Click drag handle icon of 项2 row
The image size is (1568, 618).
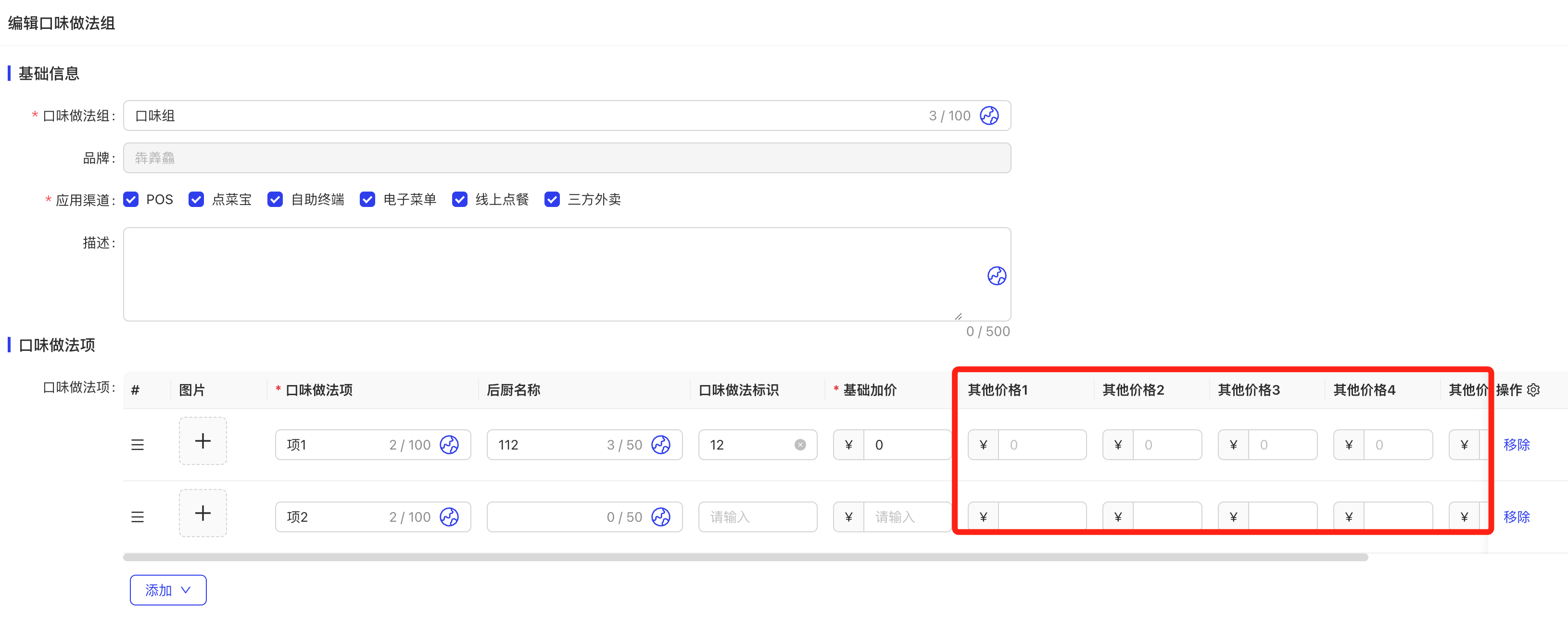pos(138,517)
